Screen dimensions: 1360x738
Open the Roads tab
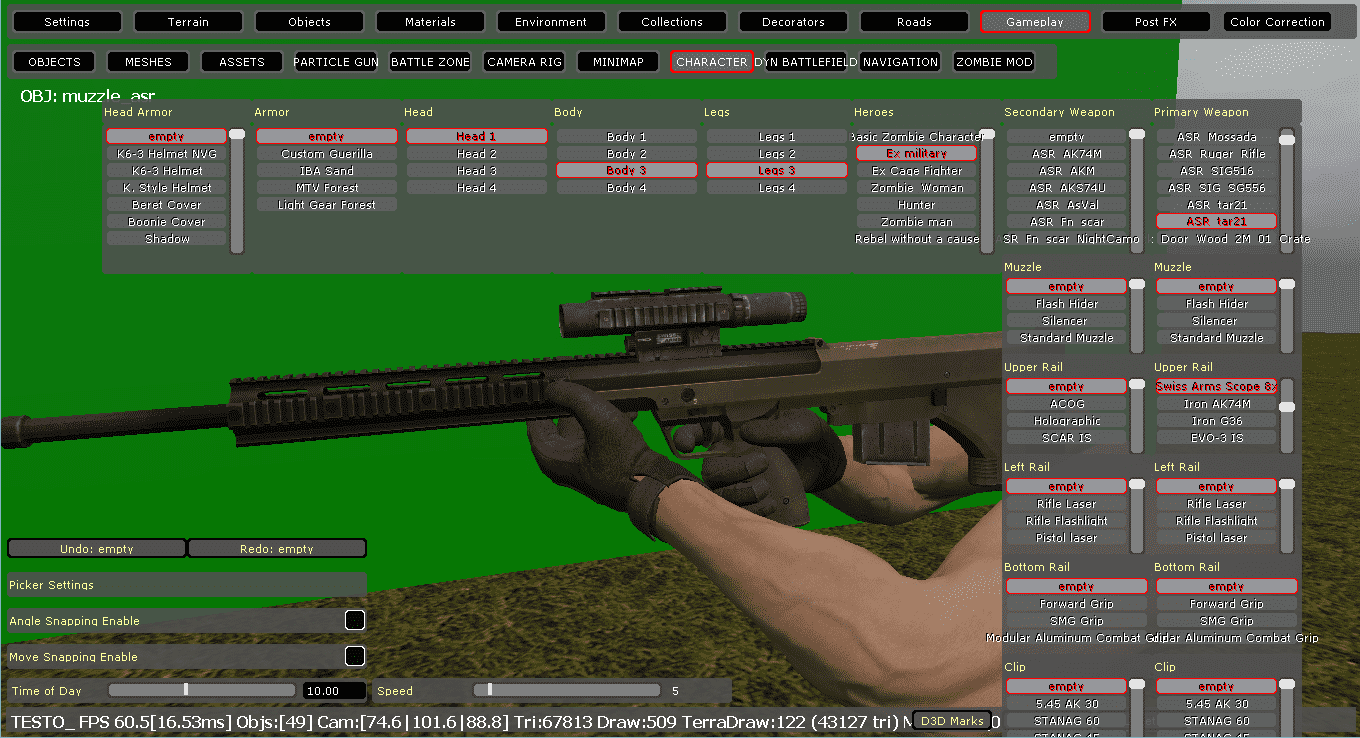[914, 22]
